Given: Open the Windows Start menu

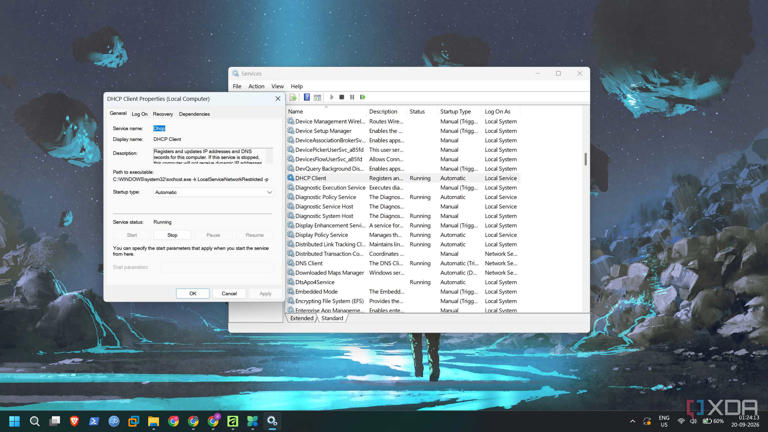Looking at the screenshot, I should (x=14, y=421).
